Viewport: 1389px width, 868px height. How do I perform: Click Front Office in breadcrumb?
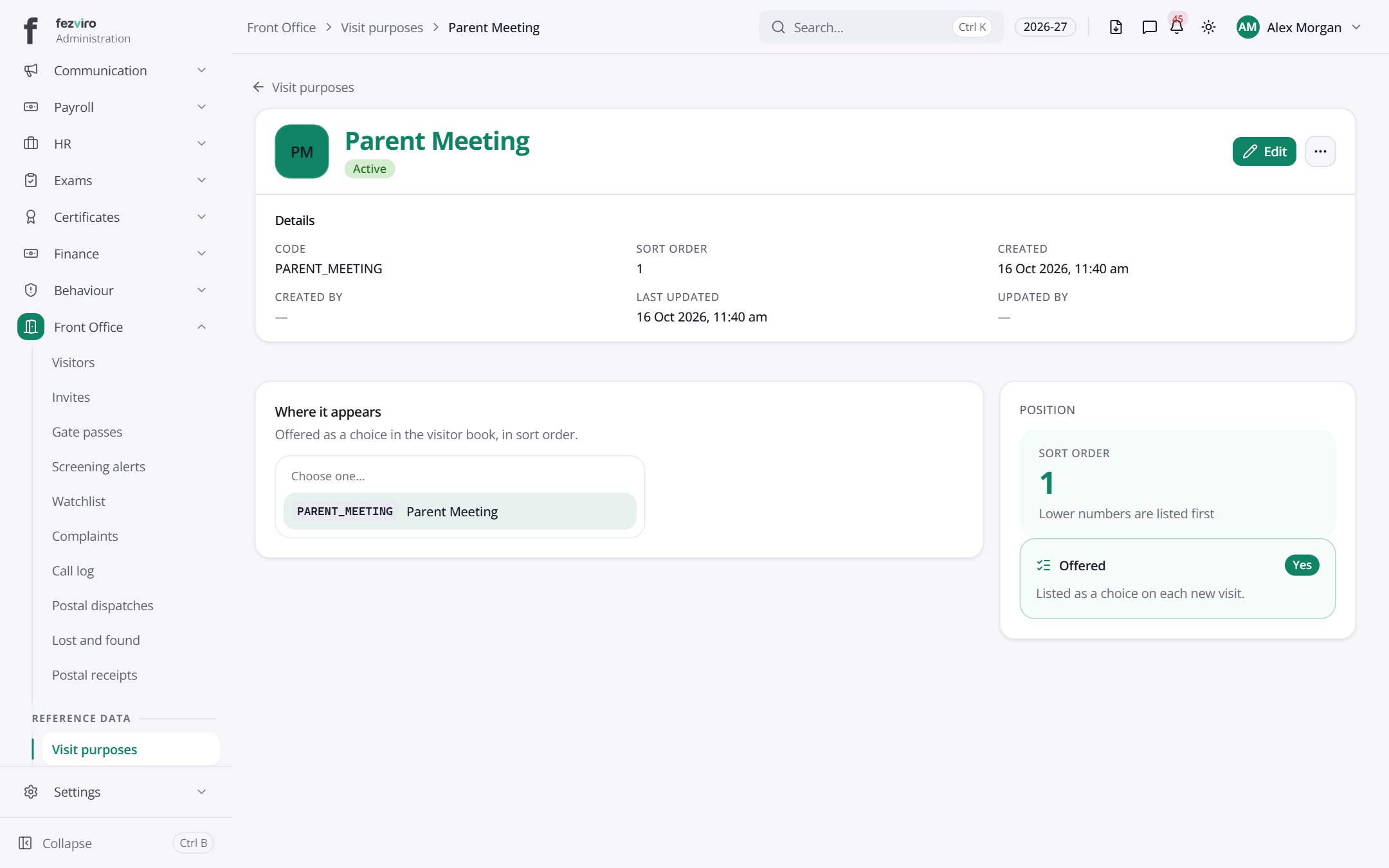tap(281, 28)
